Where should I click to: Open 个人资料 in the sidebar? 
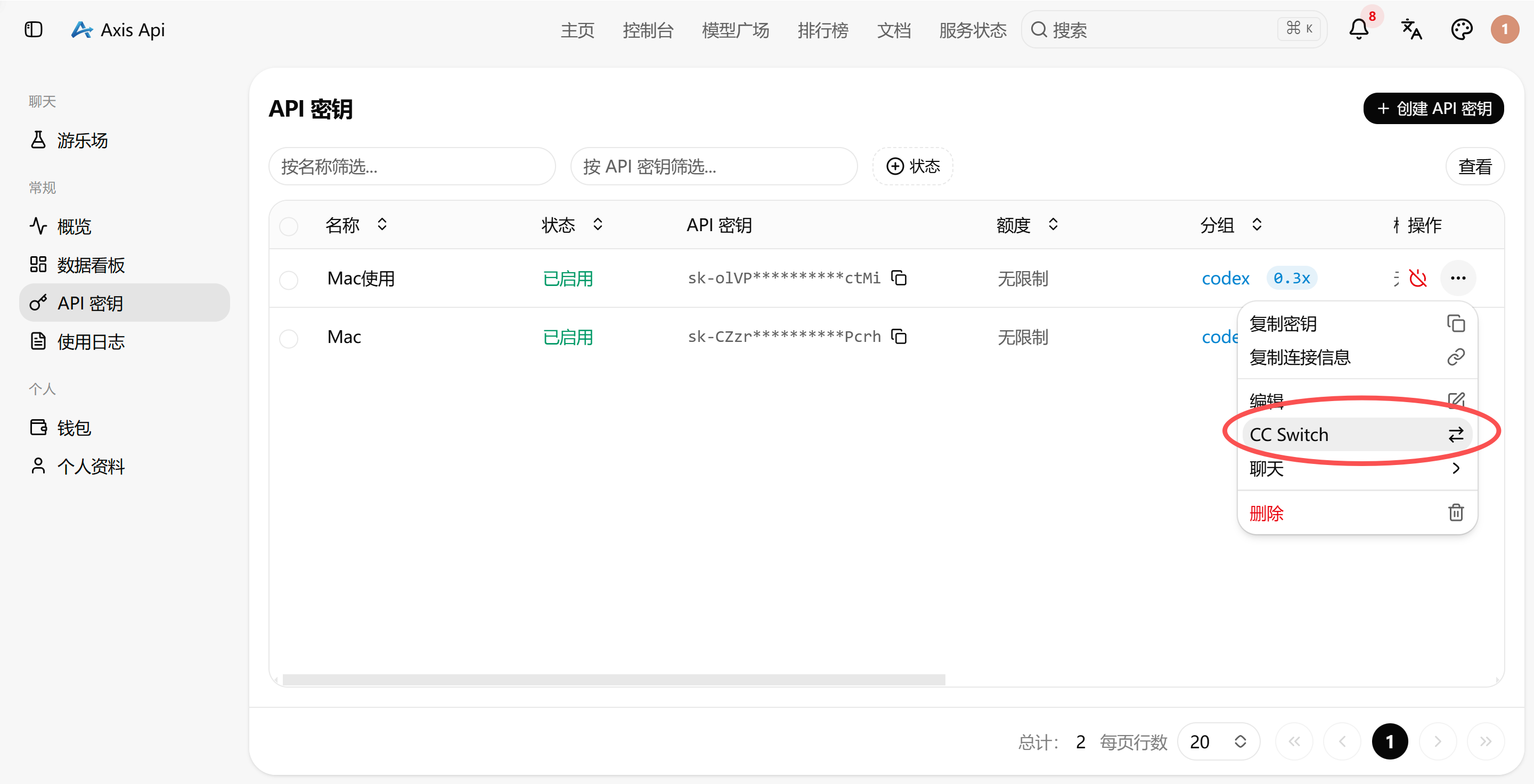[x=125, y=466]
